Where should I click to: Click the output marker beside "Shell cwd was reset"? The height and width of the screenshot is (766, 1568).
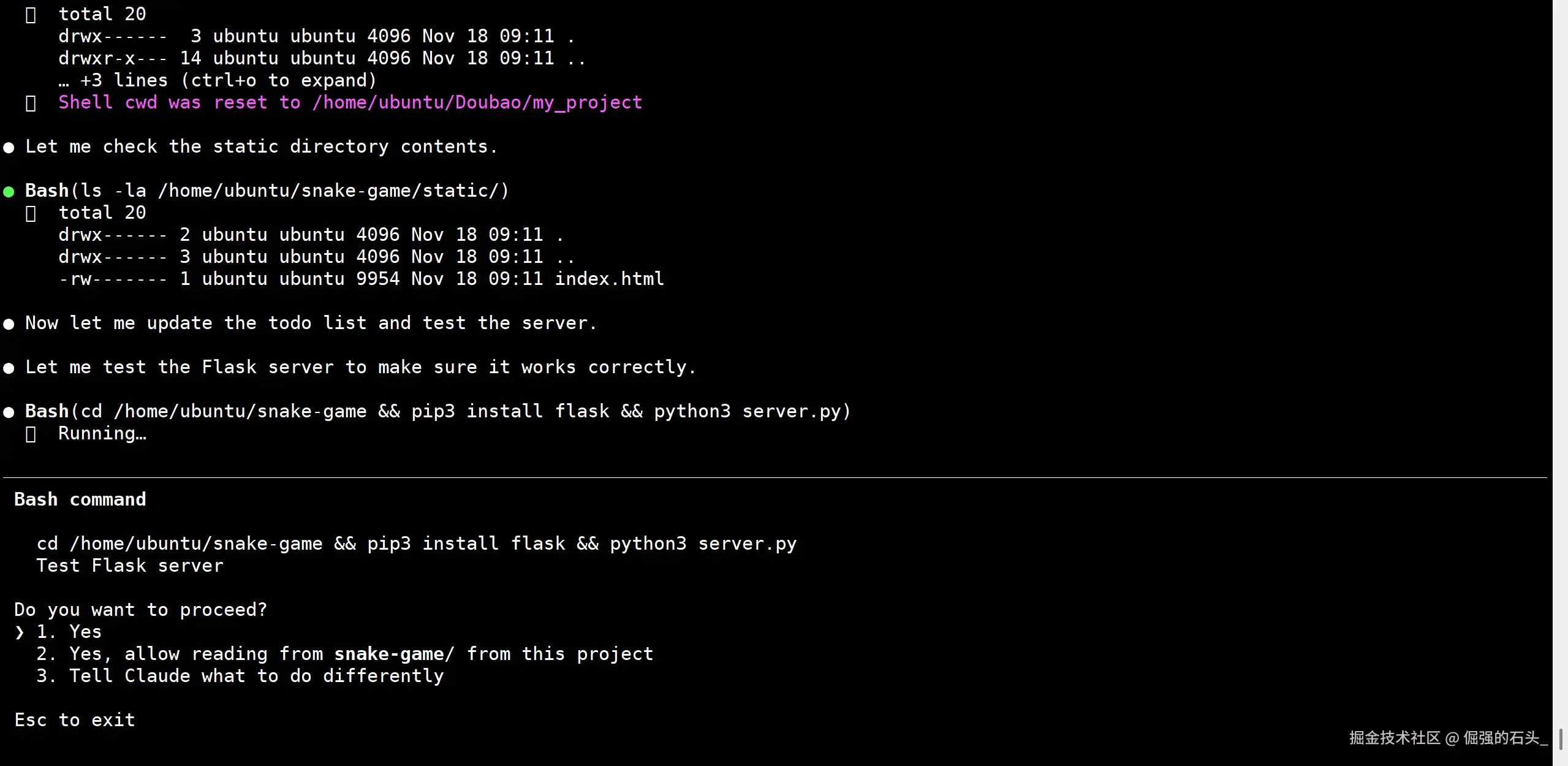(31, 103)
